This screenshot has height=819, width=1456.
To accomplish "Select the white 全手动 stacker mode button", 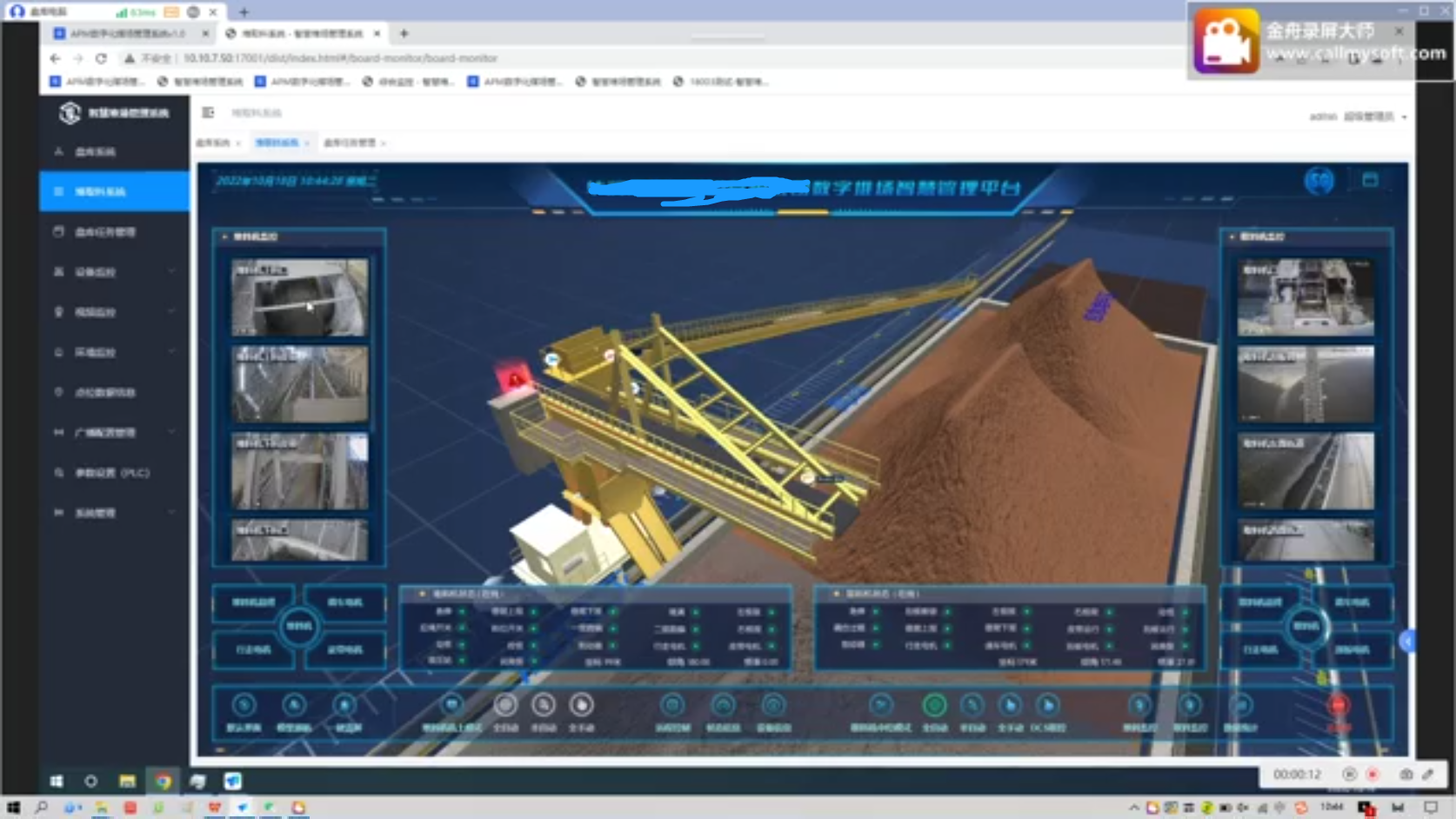I will [581, 705].
